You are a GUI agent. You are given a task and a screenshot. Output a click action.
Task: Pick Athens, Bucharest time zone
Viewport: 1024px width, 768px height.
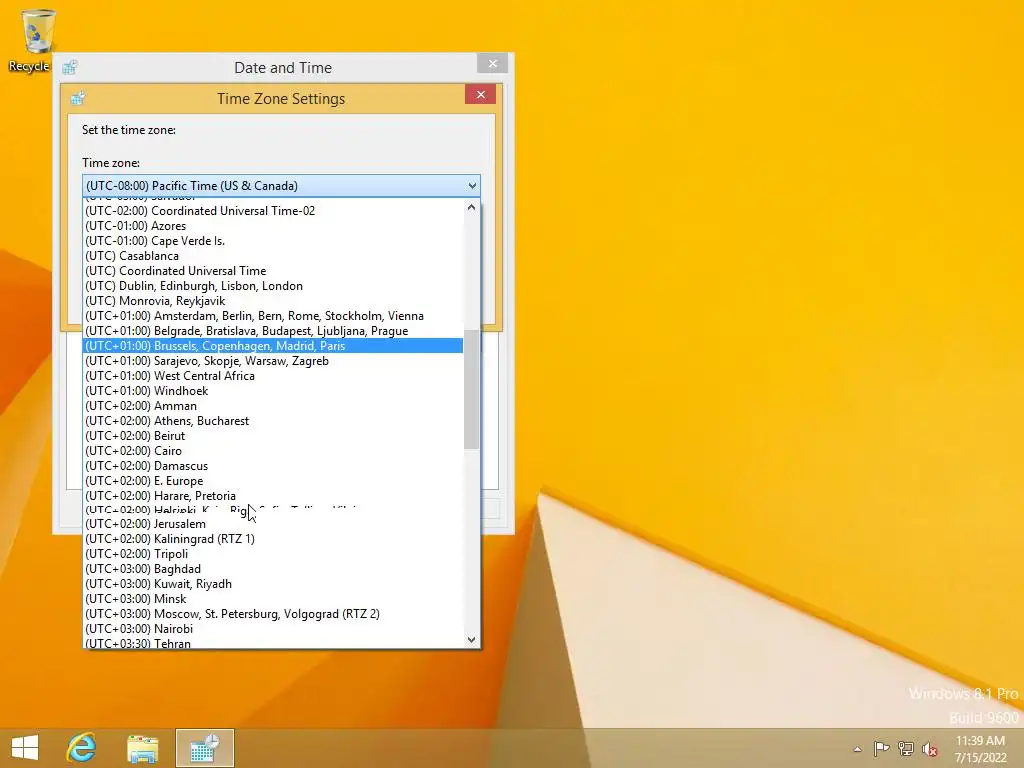pos(273,421)
